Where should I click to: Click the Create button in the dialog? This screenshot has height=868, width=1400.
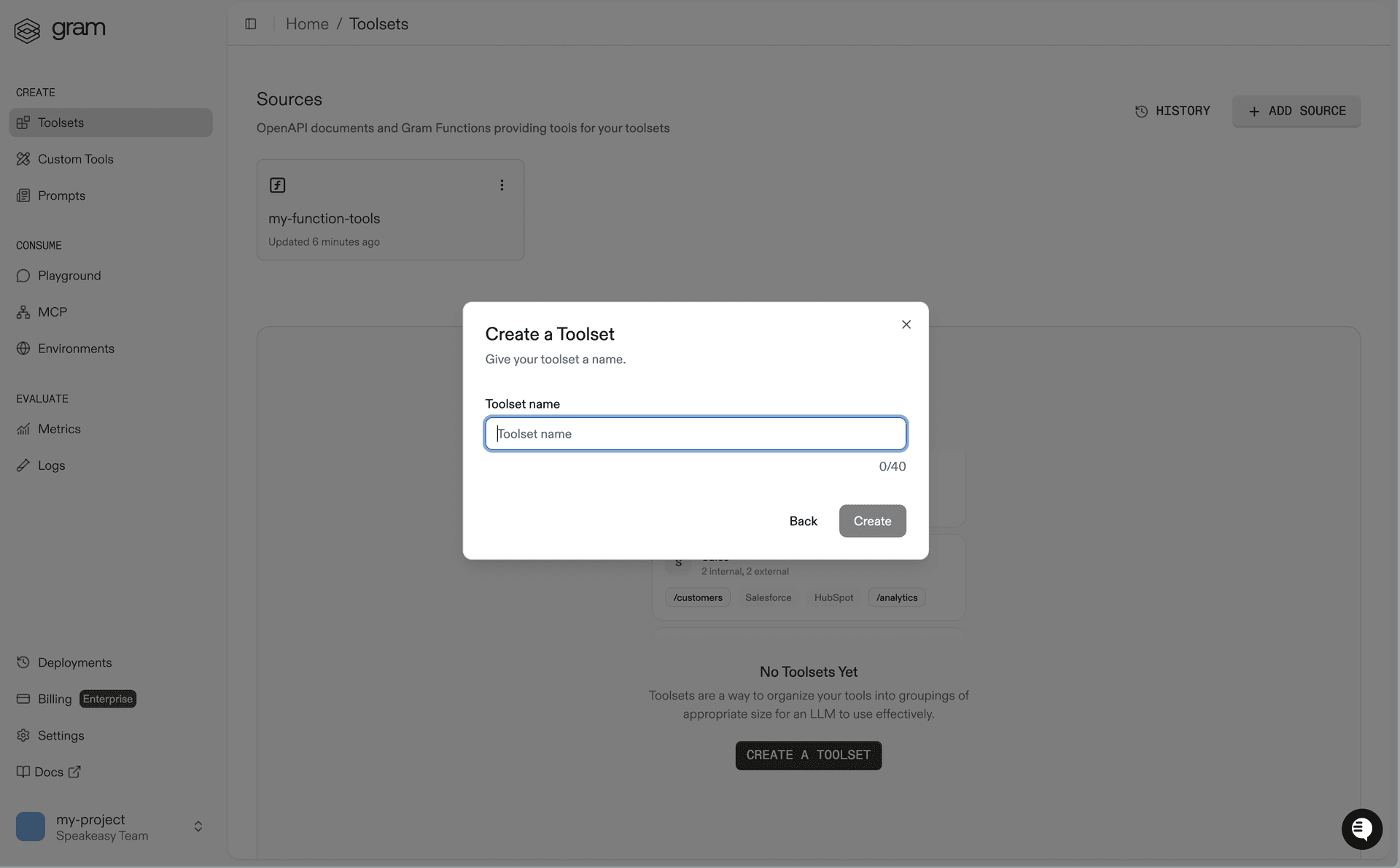[872, 521]
